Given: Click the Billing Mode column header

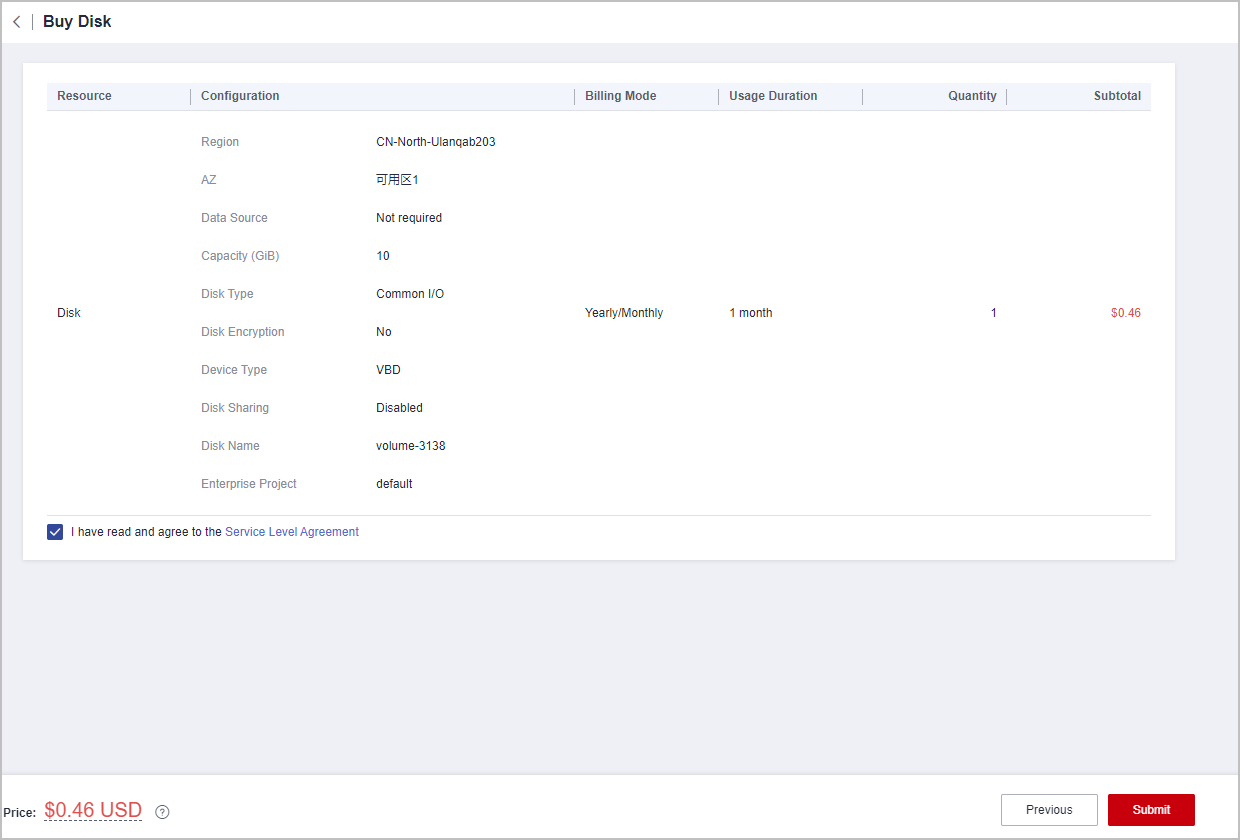Looking at the screenshot, I should point(620,96).
